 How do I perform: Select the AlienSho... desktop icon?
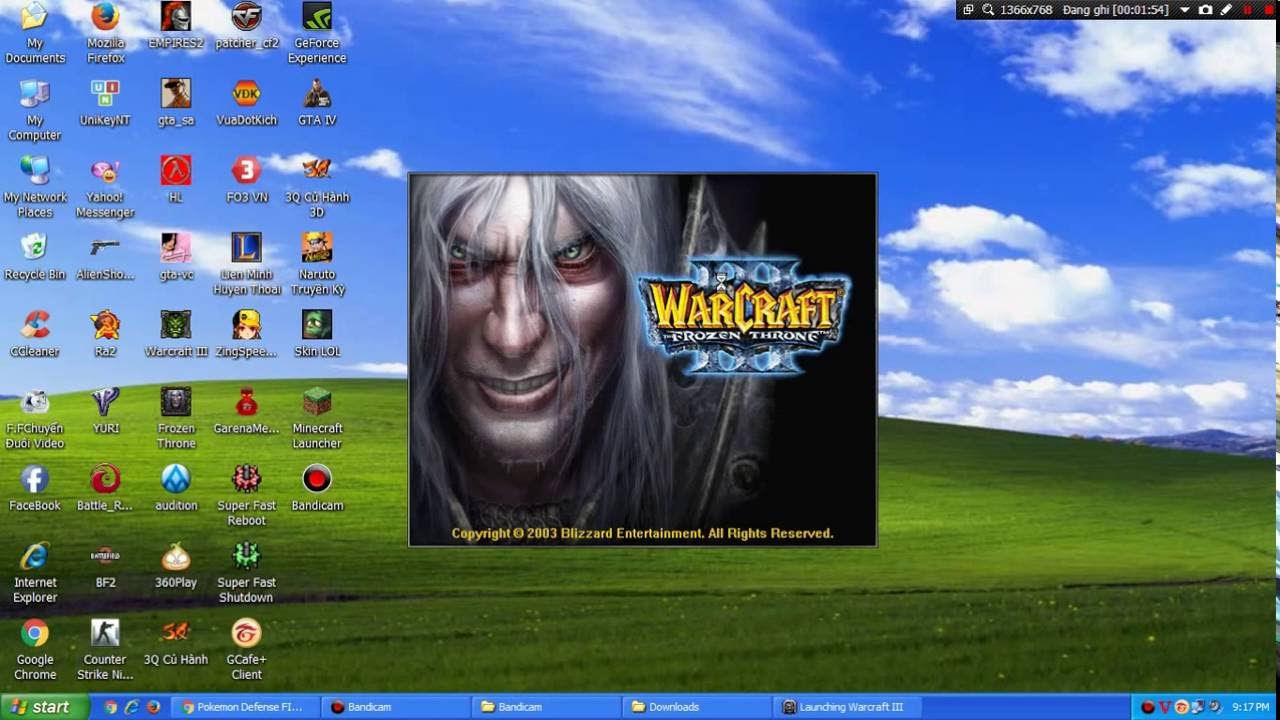105,257
